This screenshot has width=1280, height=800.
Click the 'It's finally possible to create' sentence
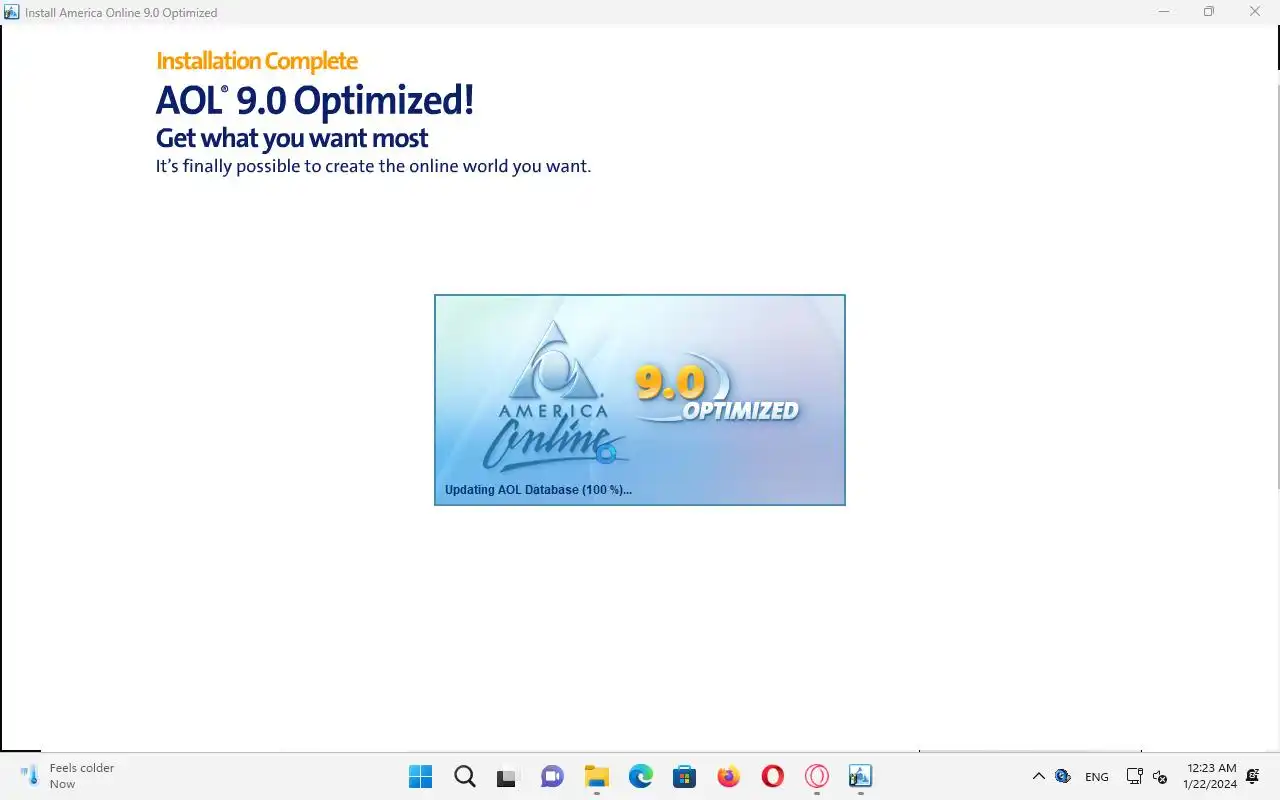(x=374, y=166)
